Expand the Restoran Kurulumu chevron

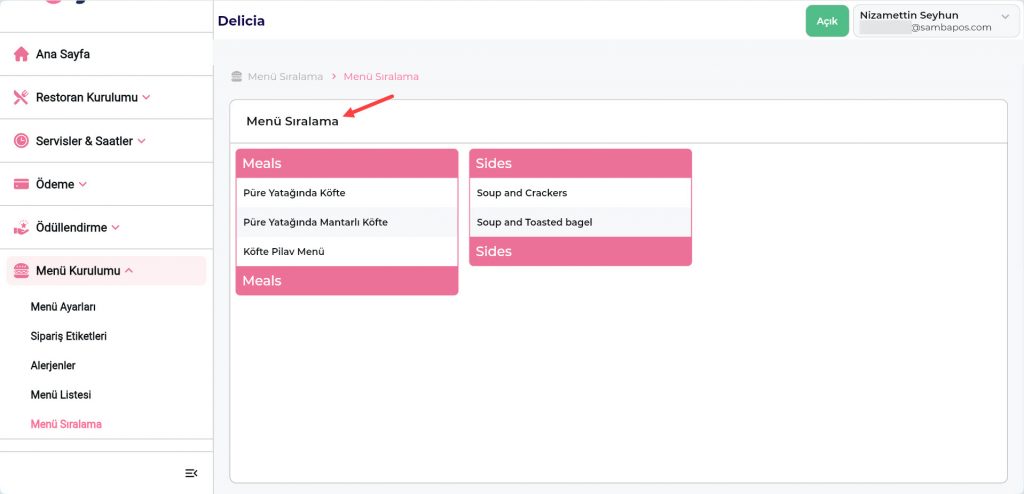pos(146,98)
